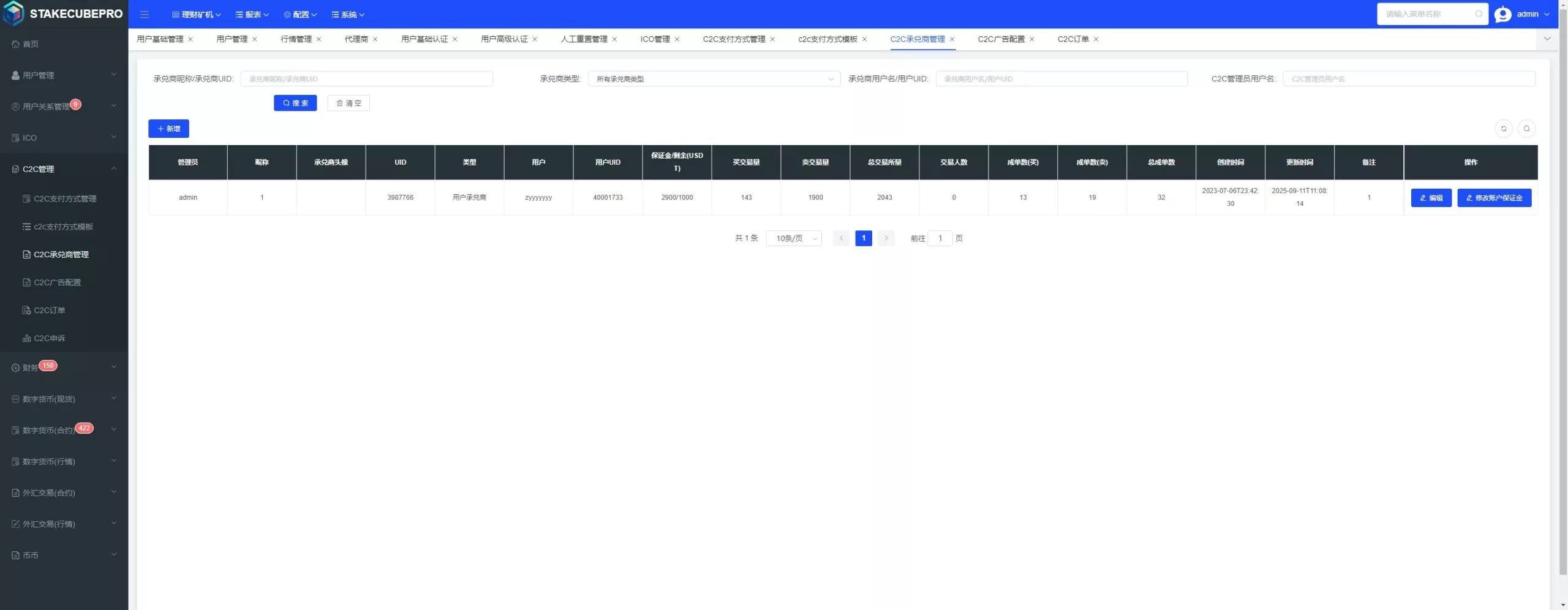
Task: Open C2C广告配置 in sidebar
Action: coord(64,282)
